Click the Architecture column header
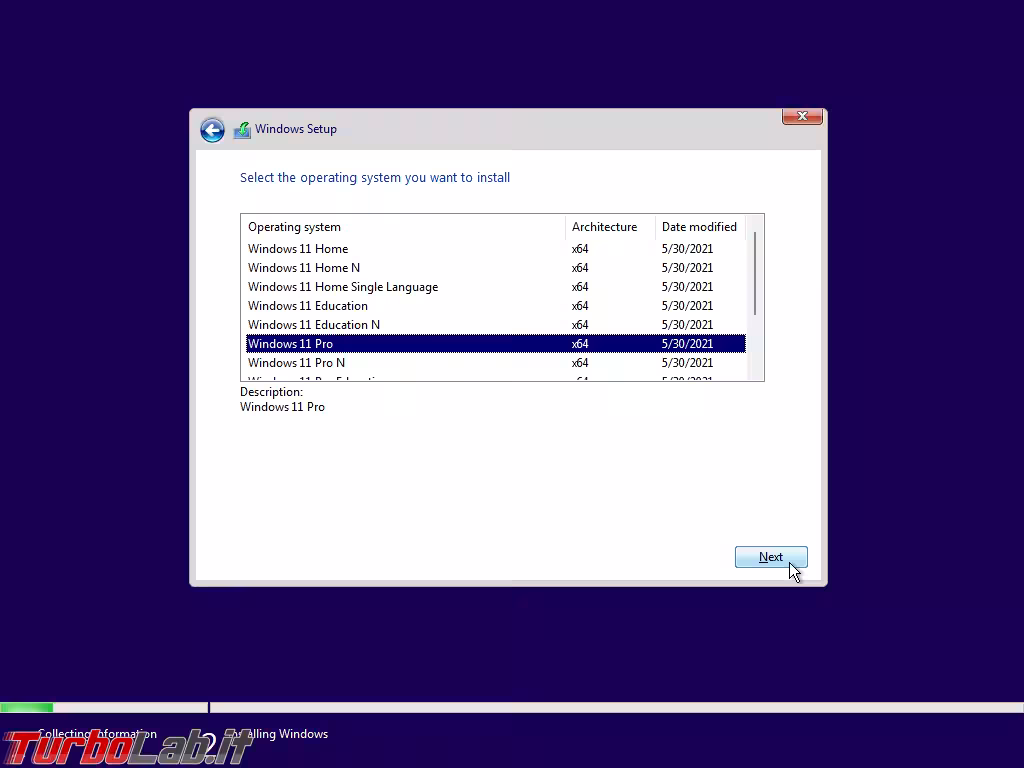The width and height of the screenshot is (1024, 768). [x=604, y=227]
